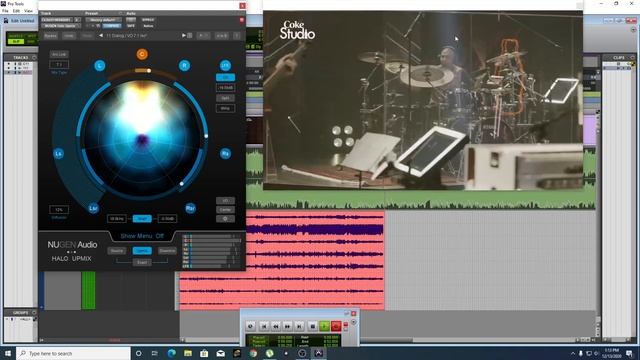Toggle the Arc Link button
The image size is (640, 360).
pos(59,54)
